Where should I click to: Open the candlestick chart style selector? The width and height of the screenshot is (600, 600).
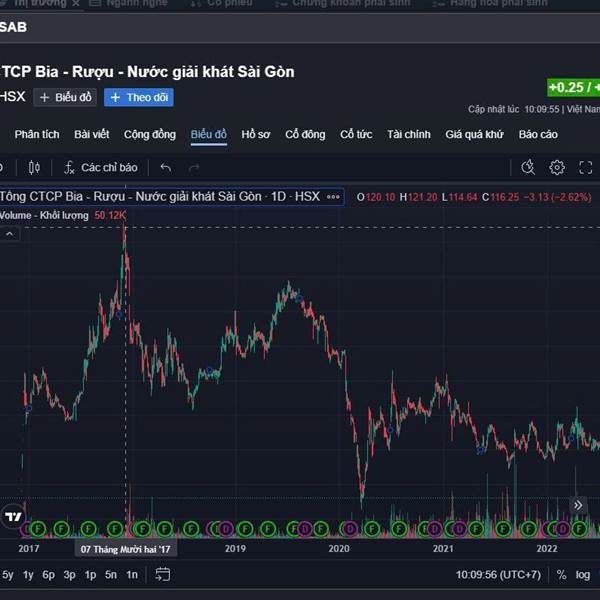tap(34, 168)
